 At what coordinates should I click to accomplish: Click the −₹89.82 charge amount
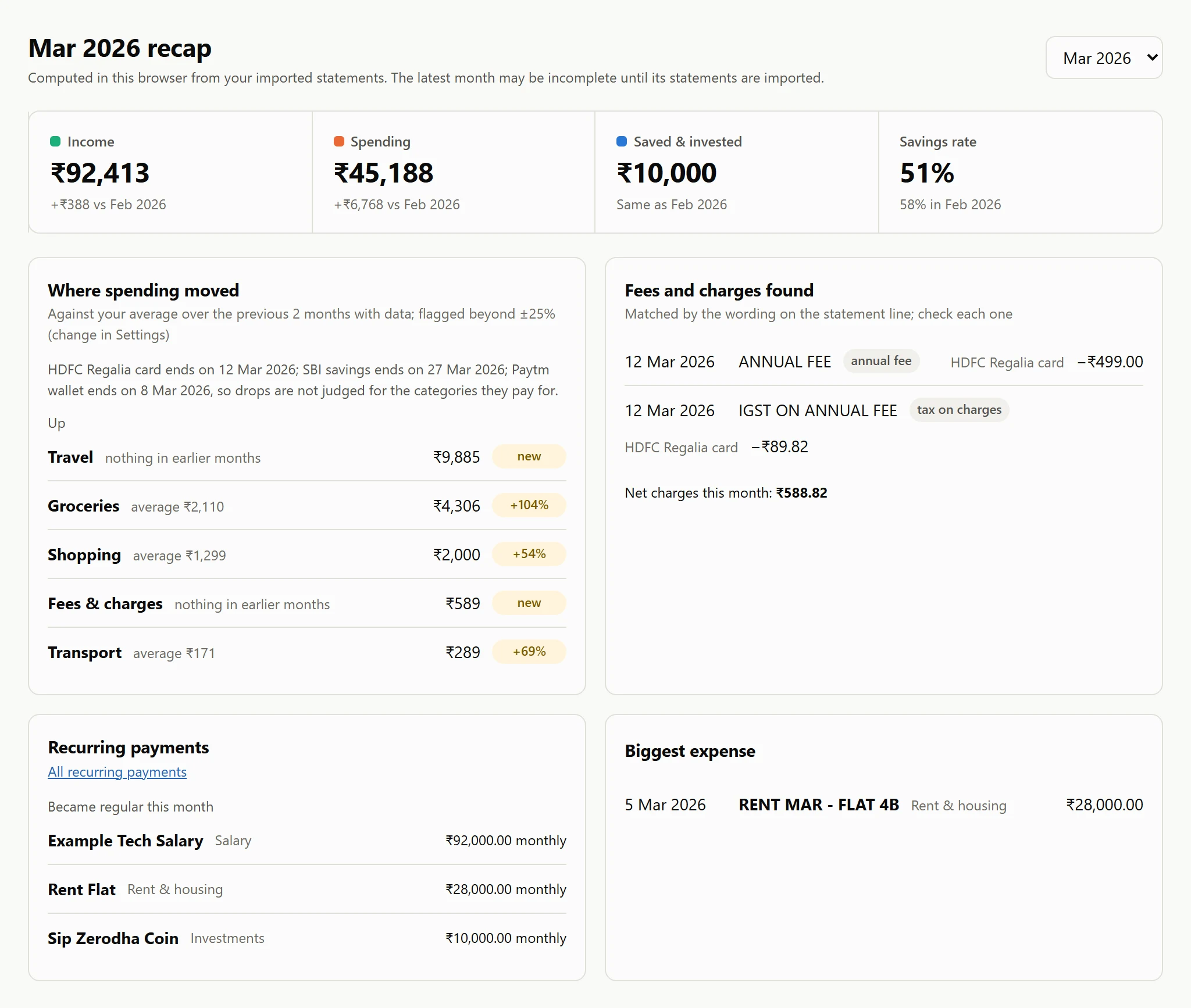pos(780,447)
